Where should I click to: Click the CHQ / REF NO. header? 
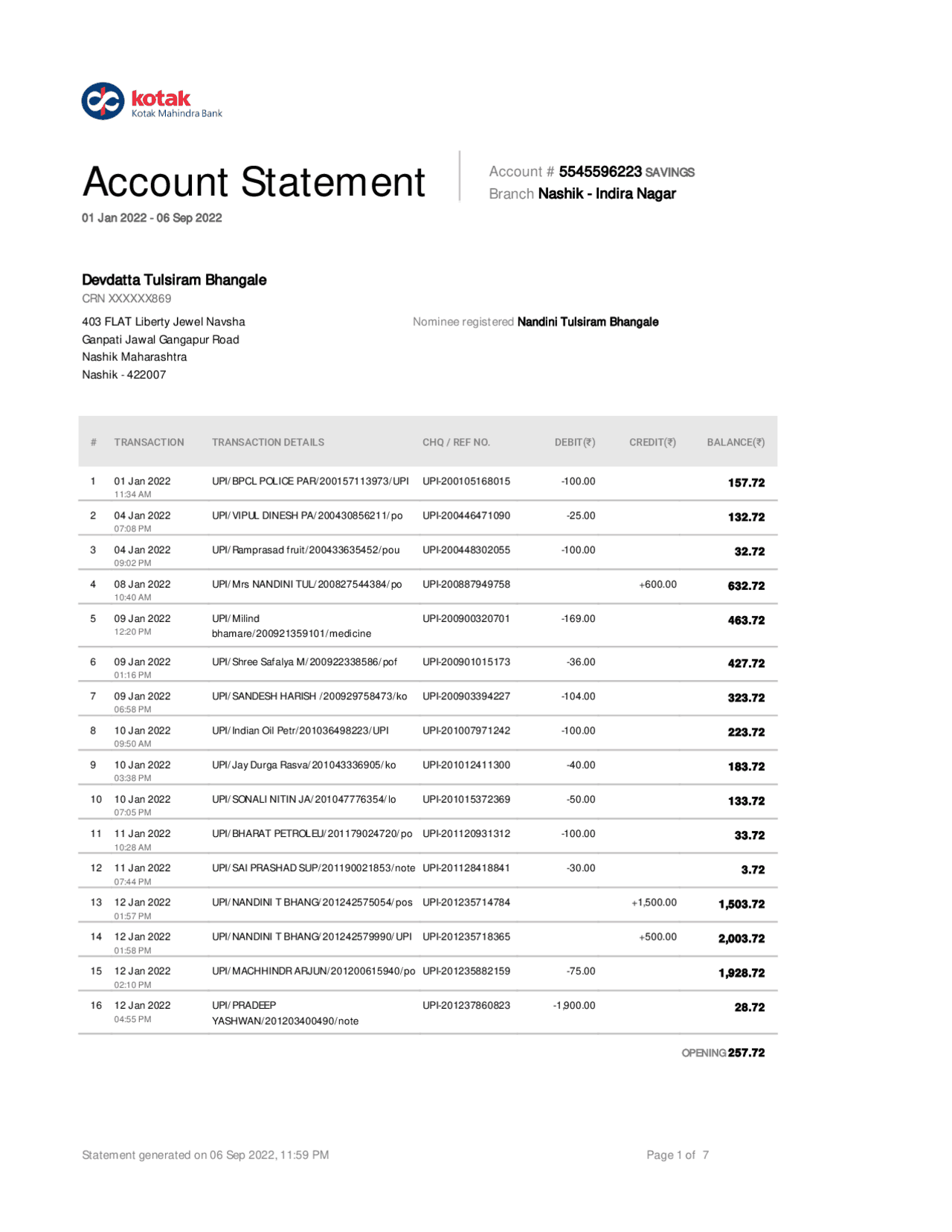pos(456,442)
